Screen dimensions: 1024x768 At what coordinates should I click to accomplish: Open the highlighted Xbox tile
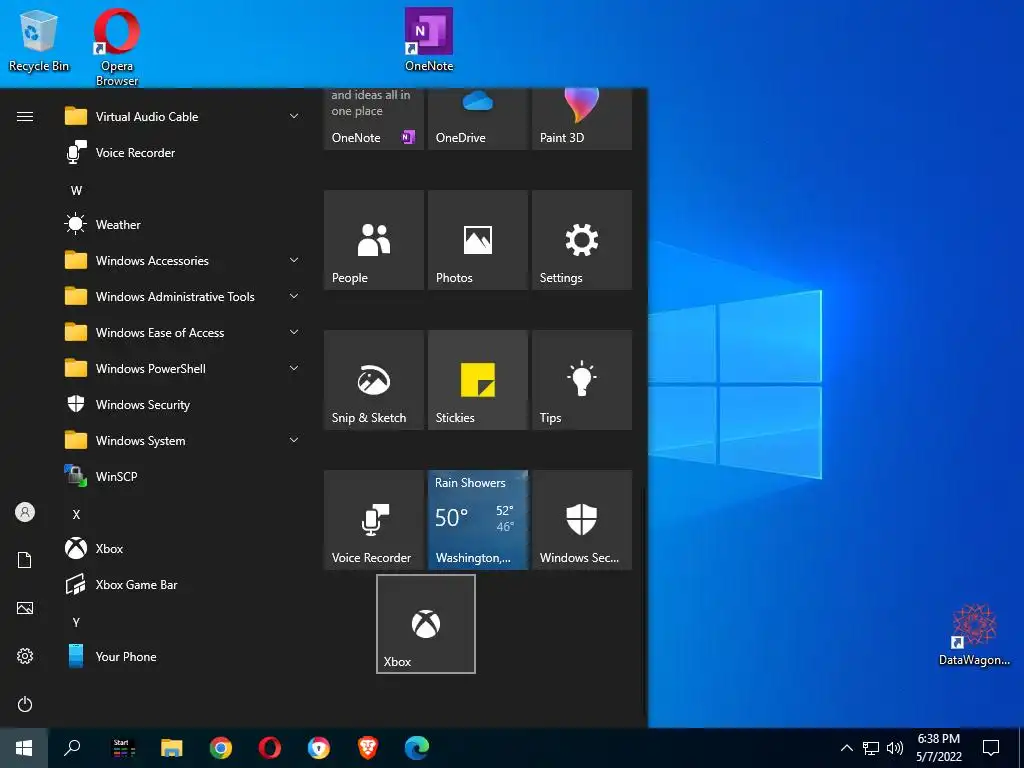coord(426,624)
